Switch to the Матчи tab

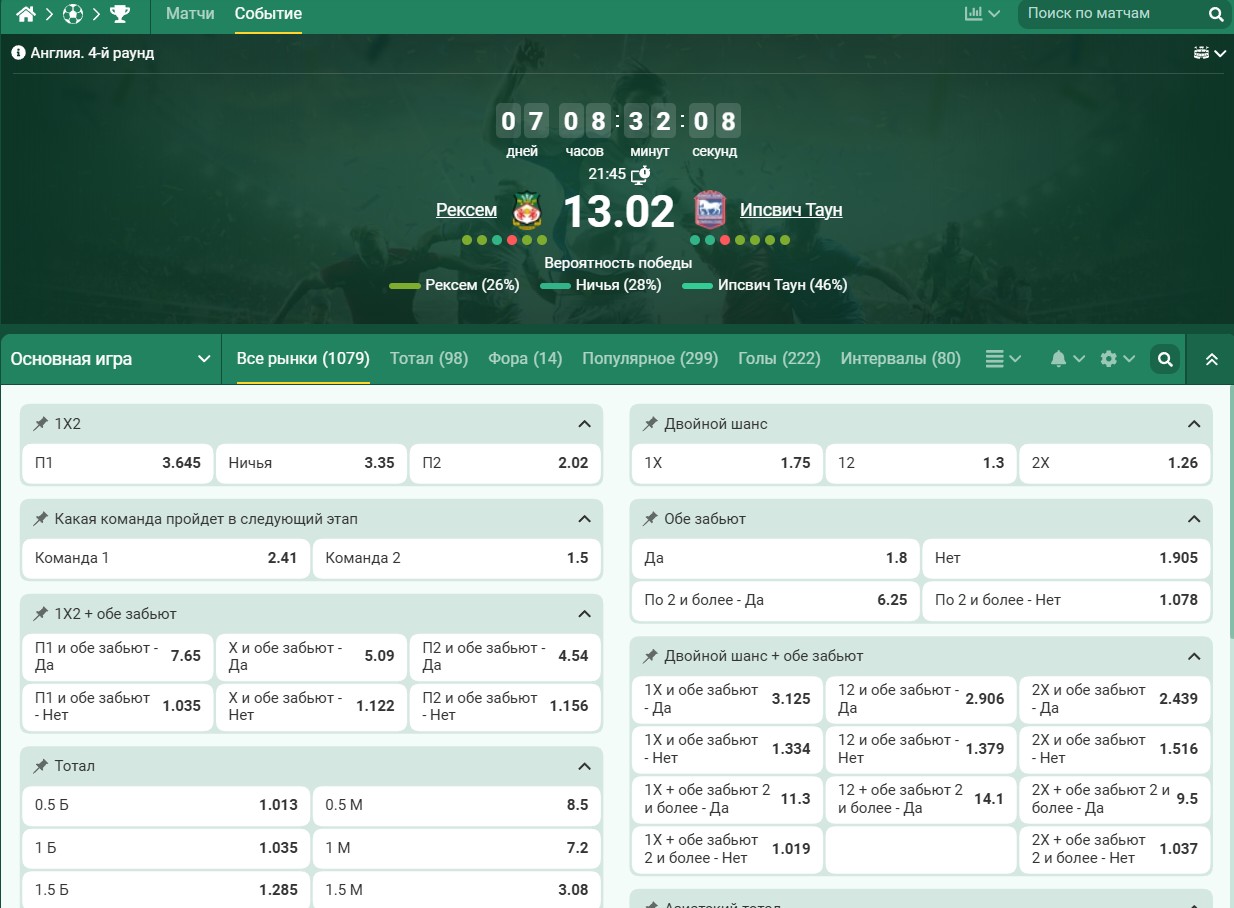(x=190, y=14)
